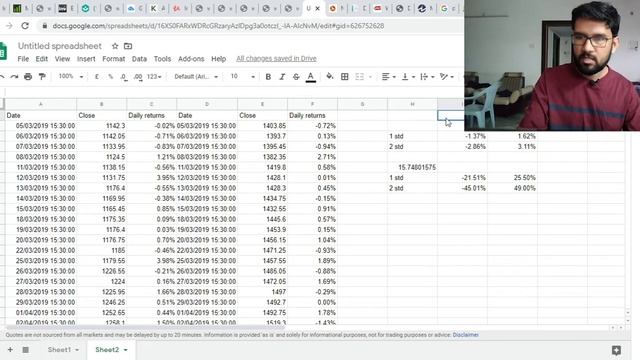
Task: Open the Help menu
Action: (x=218, y=59)
